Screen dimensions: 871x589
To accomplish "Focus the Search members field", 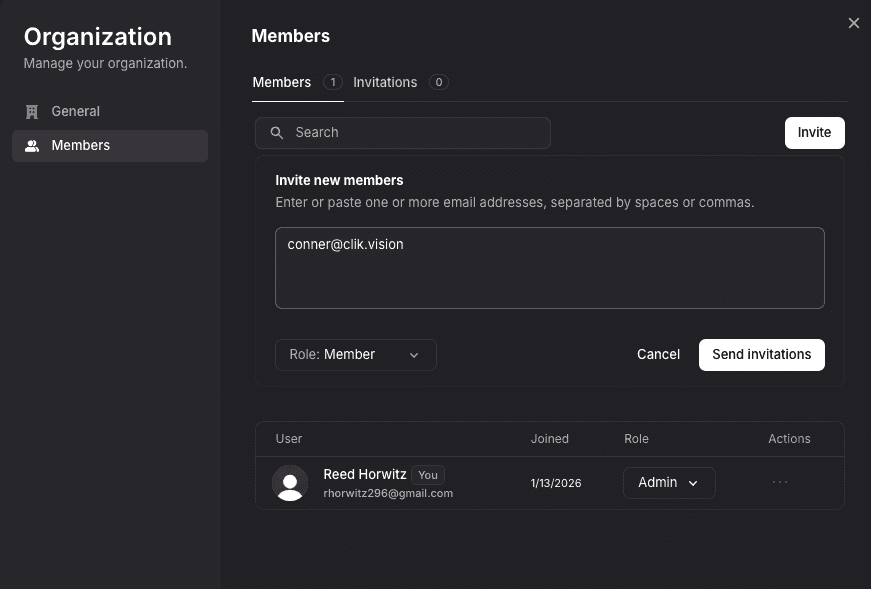I will (x=415, y=133).
